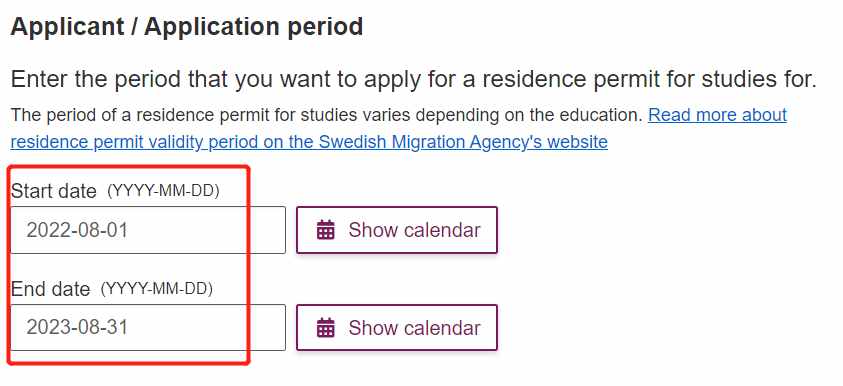
Task: Click "Show calendar" text in the lower button
Action: click(x=414, y=328)
